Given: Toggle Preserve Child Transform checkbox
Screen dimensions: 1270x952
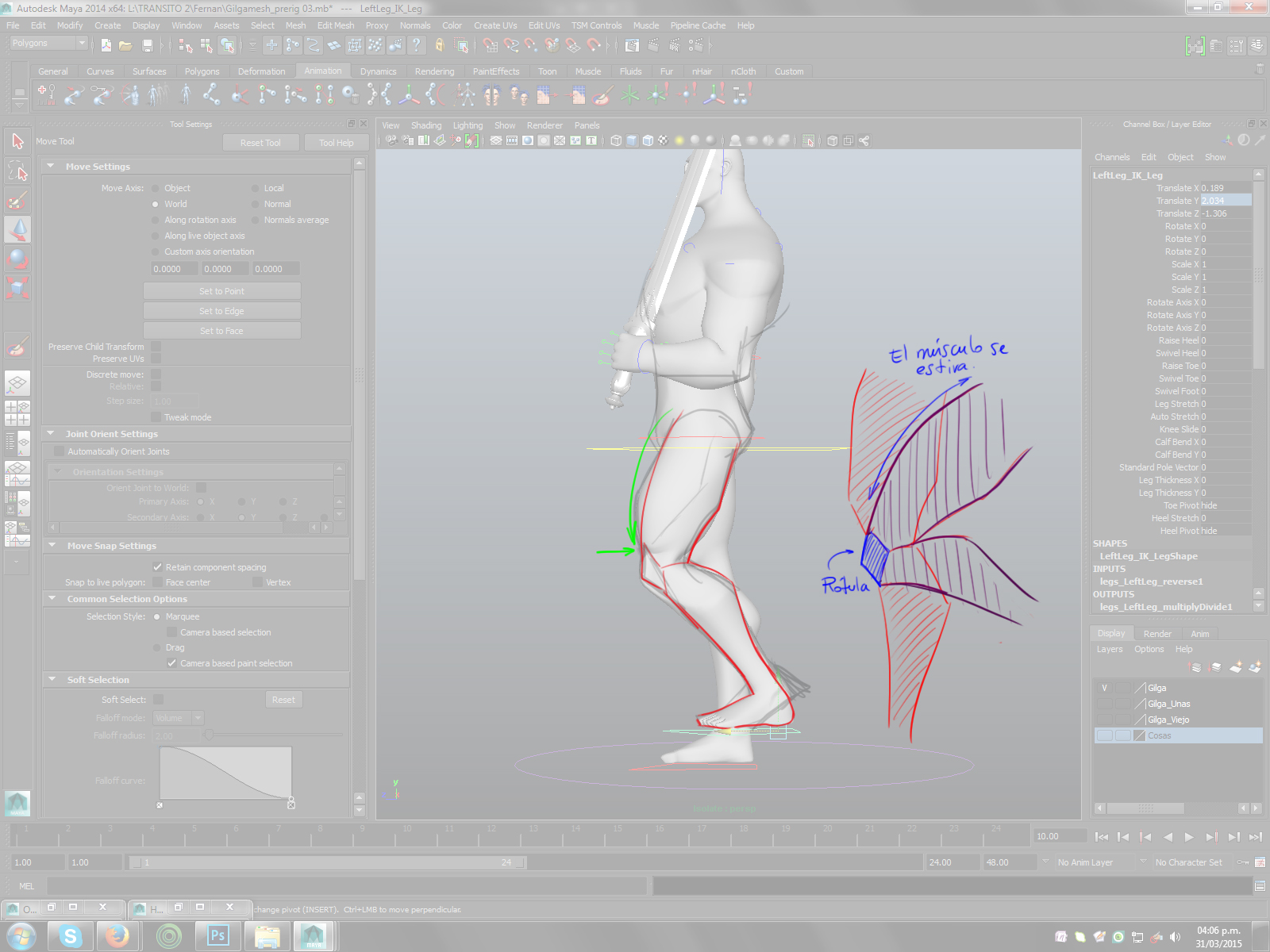Looking at the screenshot, I should pyautogui.click(x=156, y=347).
